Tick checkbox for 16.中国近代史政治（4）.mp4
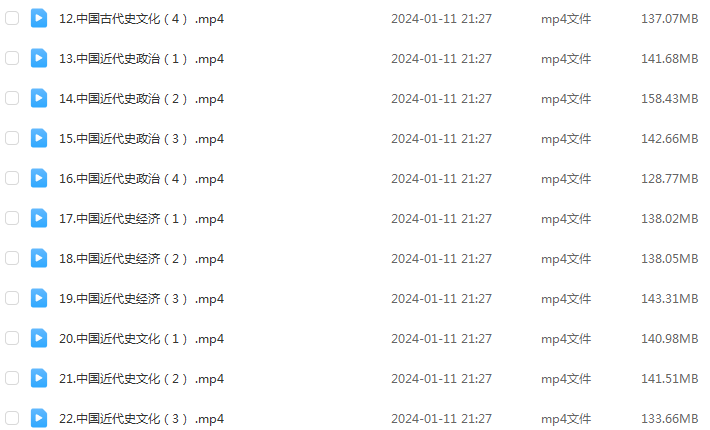The width and height of the screenshot is (710, 430). click(x=12, y=178)
